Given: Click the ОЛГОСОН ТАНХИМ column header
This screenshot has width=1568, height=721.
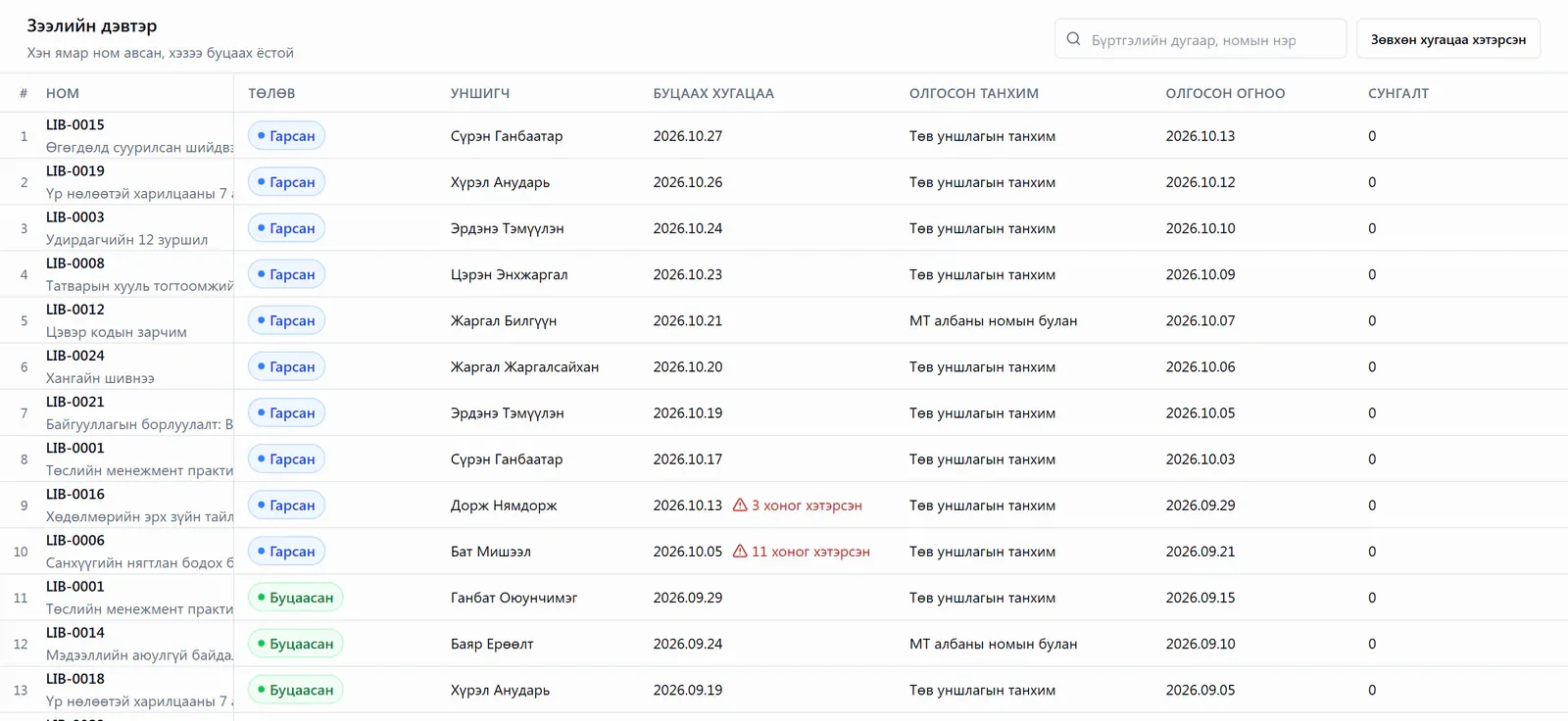Looking at the screenshot, I should tap(974, 93).
